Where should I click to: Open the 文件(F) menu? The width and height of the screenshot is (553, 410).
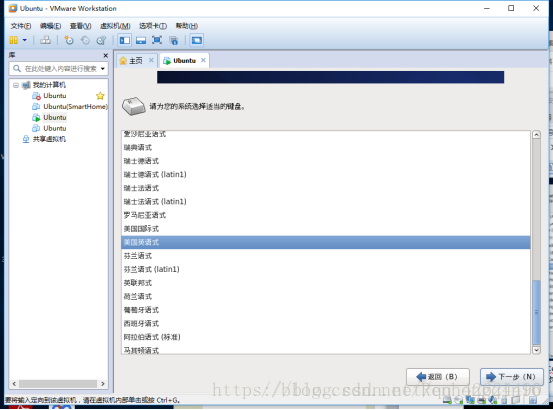click(20, 26)
